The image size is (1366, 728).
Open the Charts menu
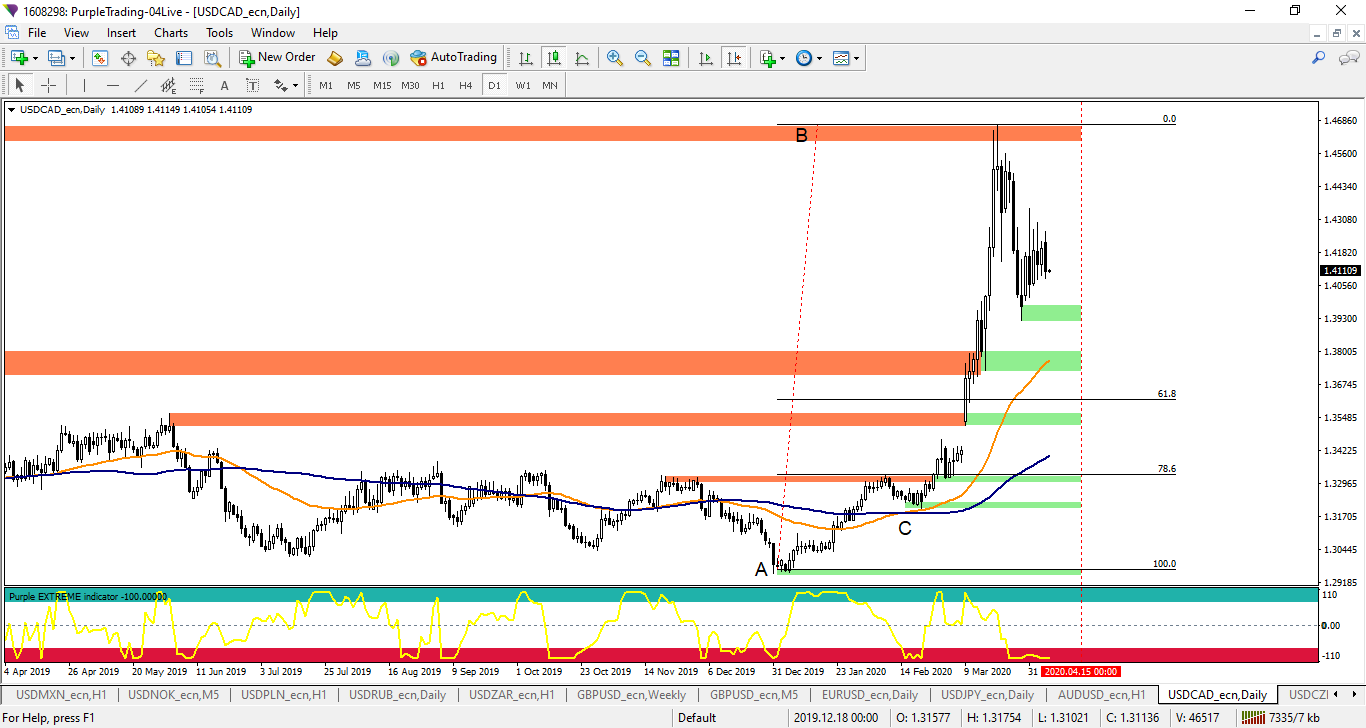click(x=171, y=33)
